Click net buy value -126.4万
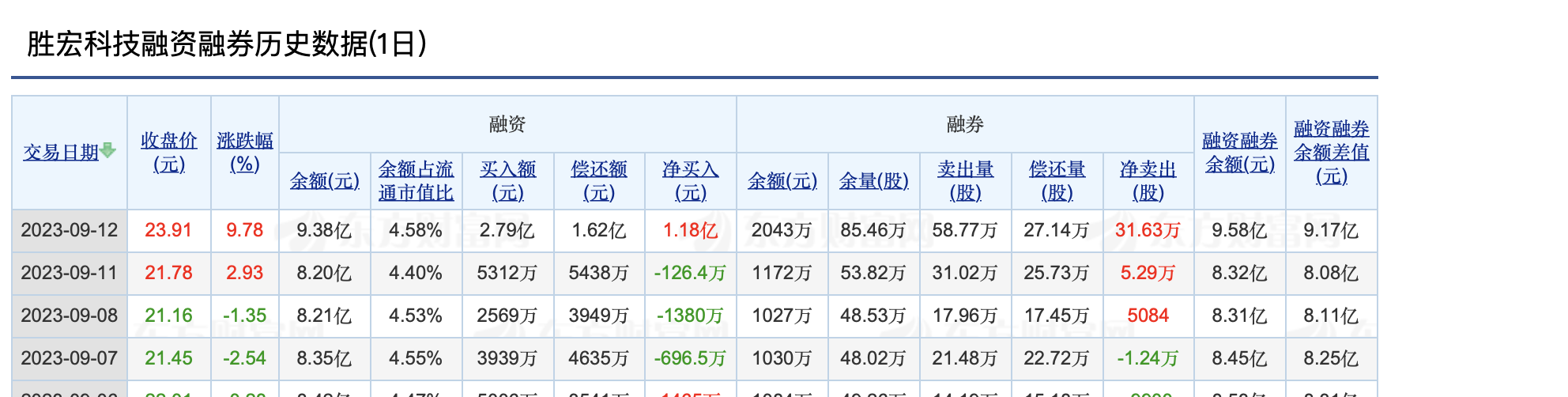 691,273
